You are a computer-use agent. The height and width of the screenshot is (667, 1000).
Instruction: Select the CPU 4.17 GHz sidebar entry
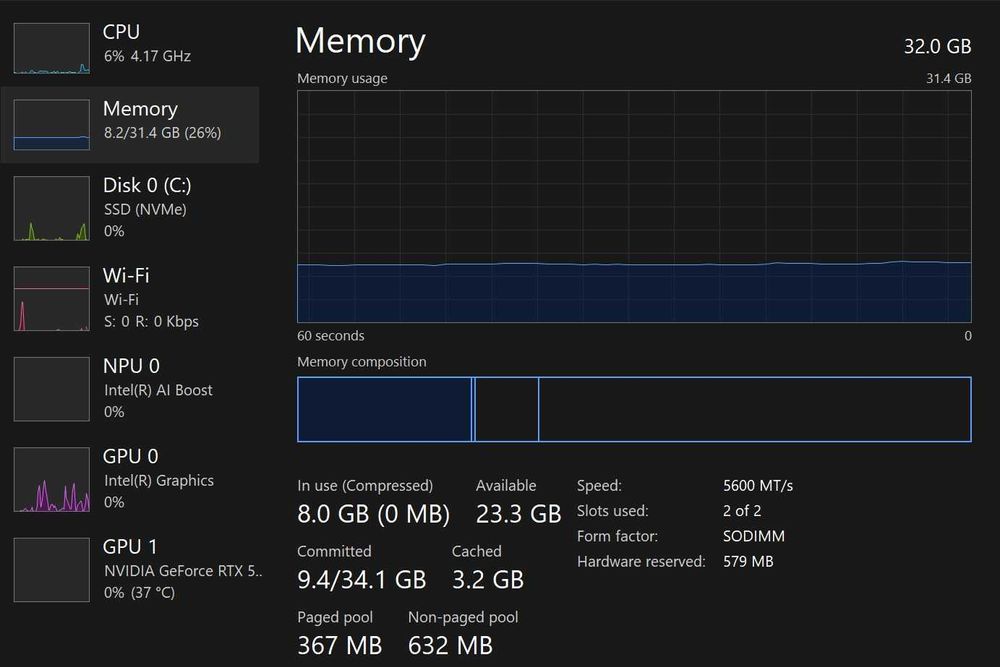pos(146,43)
